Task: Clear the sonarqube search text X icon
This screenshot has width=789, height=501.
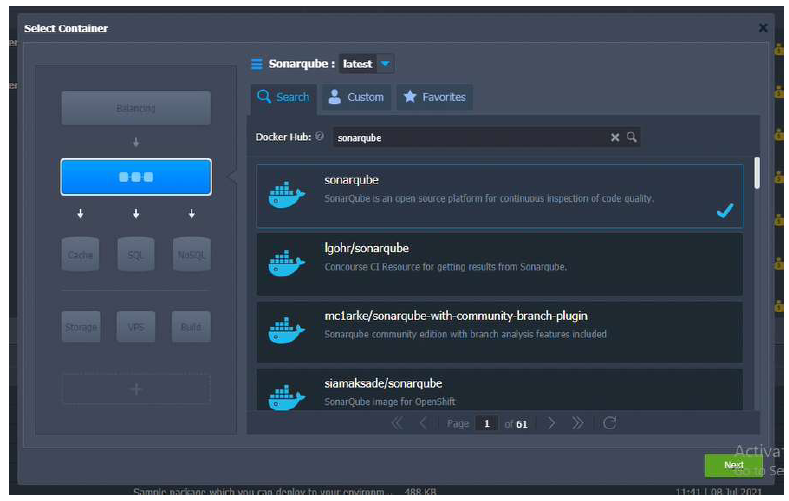Action: pyautogui.click(x=615, y=137)
